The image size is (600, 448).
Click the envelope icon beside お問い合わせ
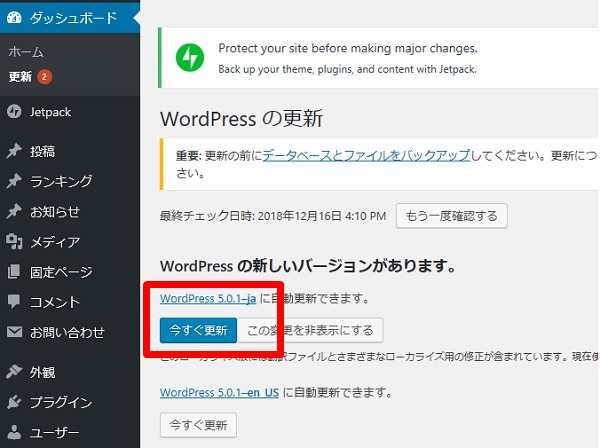pyautogui.click(x=14, y=332)
